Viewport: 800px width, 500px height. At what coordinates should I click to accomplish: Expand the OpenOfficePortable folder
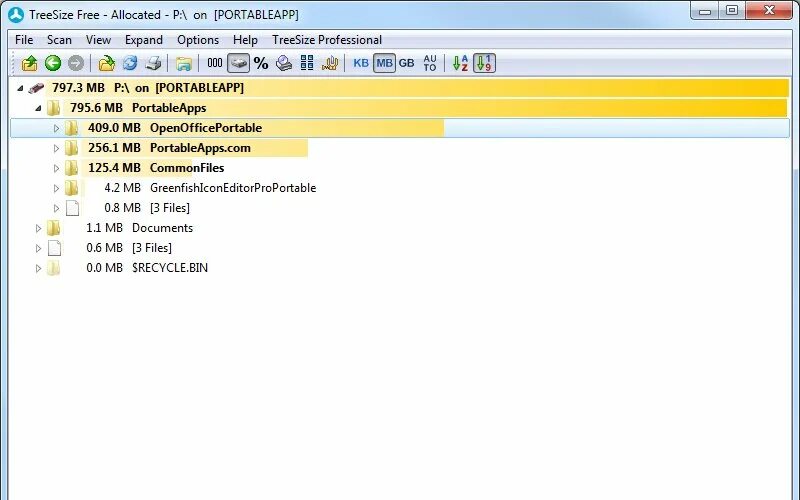pyautogui.click(x=56, y=128)
